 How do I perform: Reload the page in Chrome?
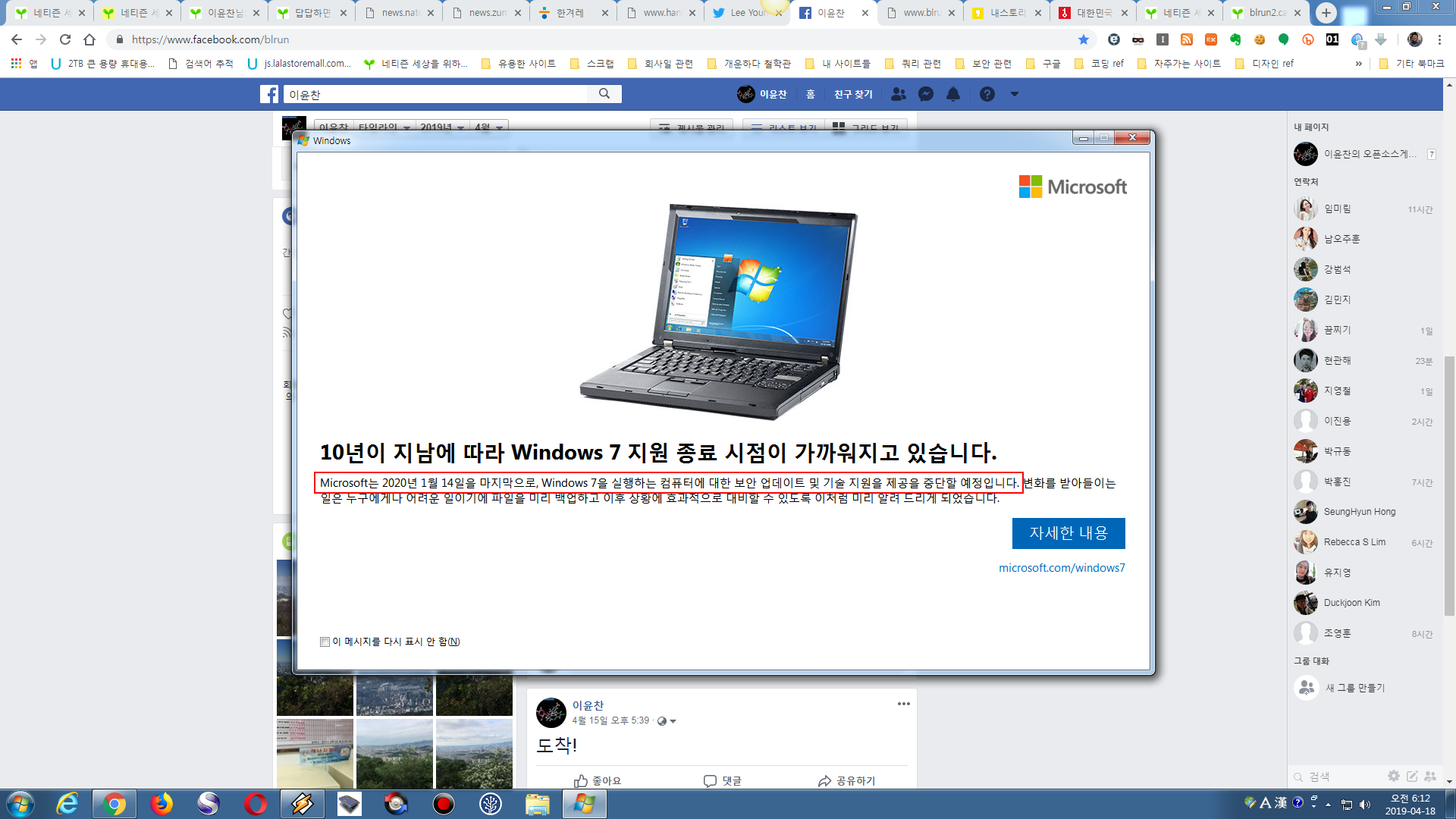click(x=65, y=39)
